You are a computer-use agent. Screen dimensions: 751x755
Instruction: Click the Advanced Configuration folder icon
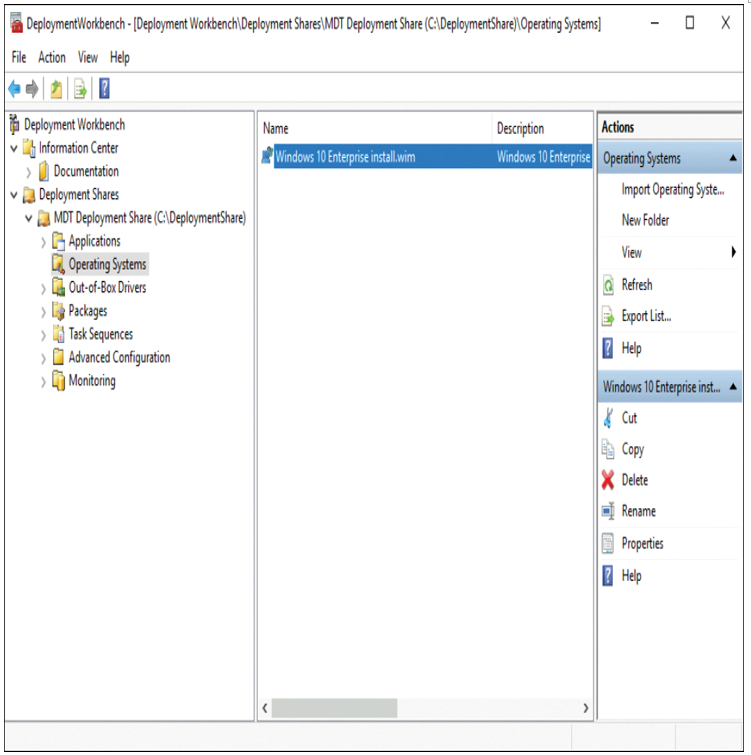[58, 357]
